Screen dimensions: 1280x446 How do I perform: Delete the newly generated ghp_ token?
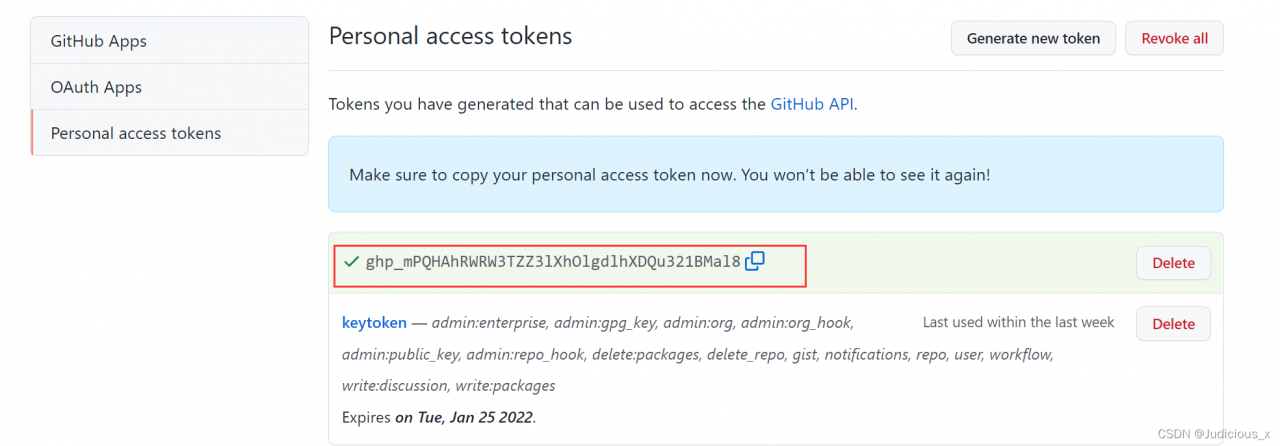point(1173,263)
